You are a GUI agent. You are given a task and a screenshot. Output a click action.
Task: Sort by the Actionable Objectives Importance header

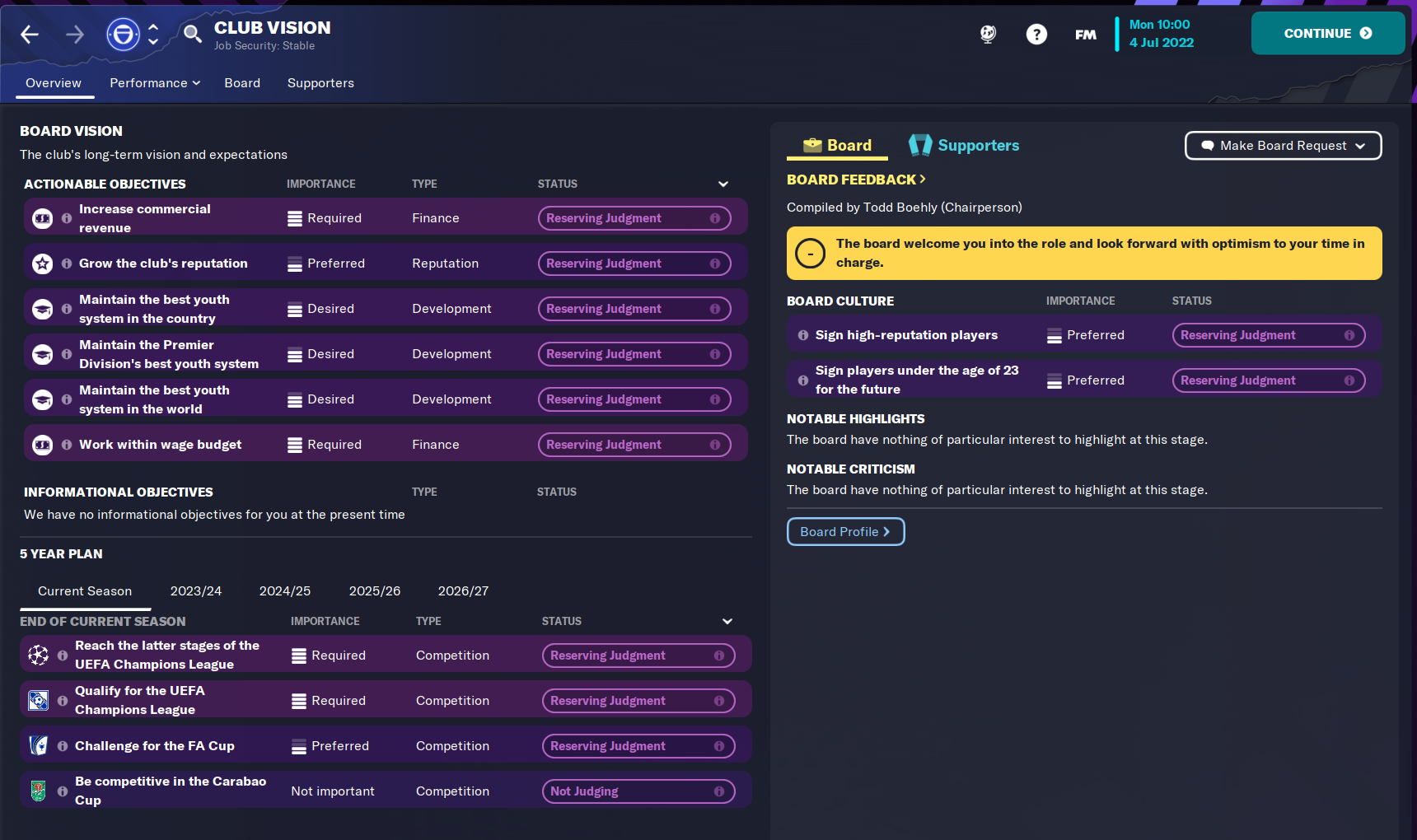point(321,184)
